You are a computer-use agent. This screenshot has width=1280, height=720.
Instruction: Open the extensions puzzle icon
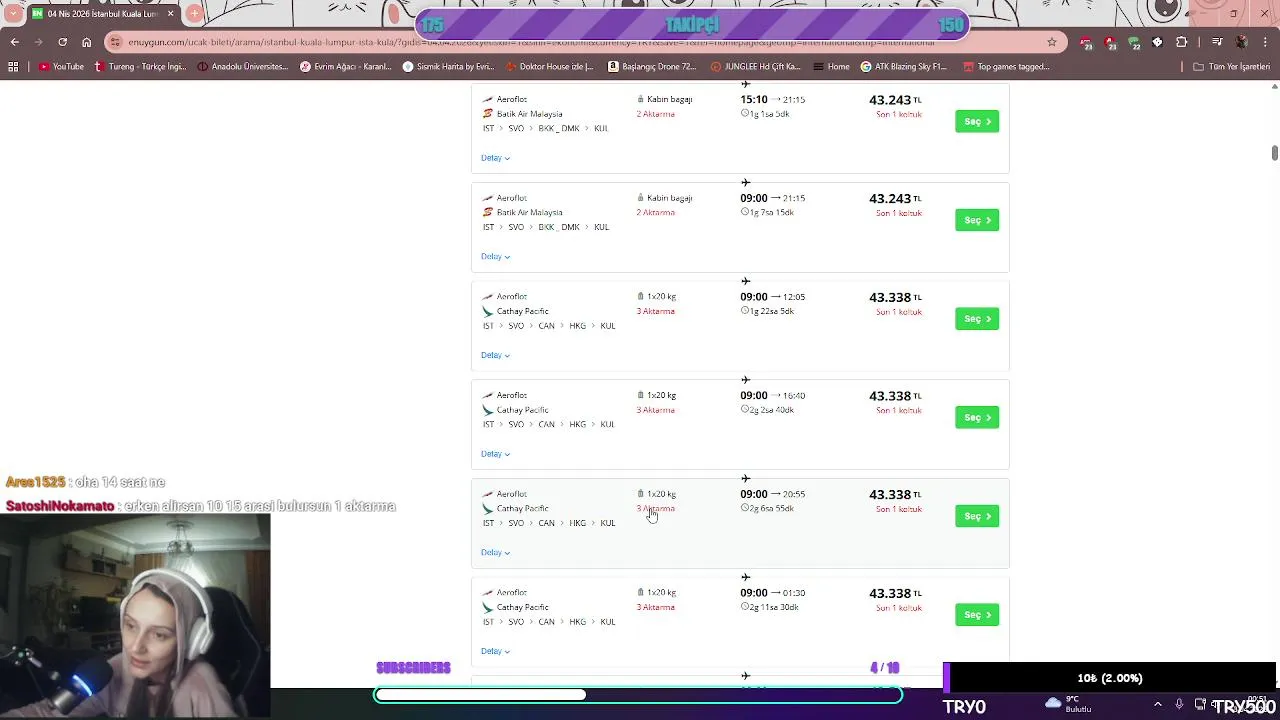pyautogui.click(x=1181, y=42)
